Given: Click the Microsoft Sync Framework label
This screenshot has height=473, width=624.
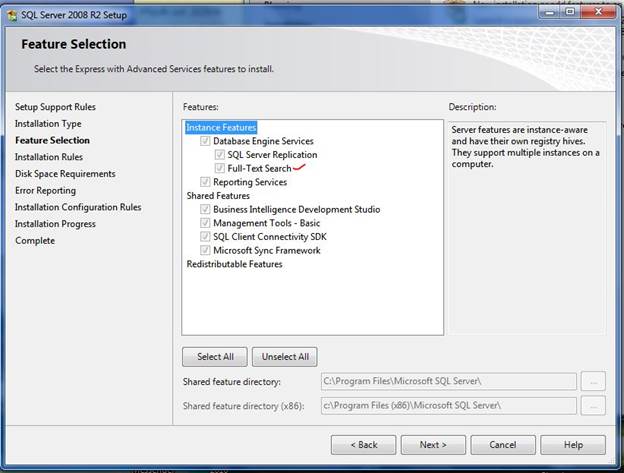Looking at the screenshot, I should [x=267, y=250].
